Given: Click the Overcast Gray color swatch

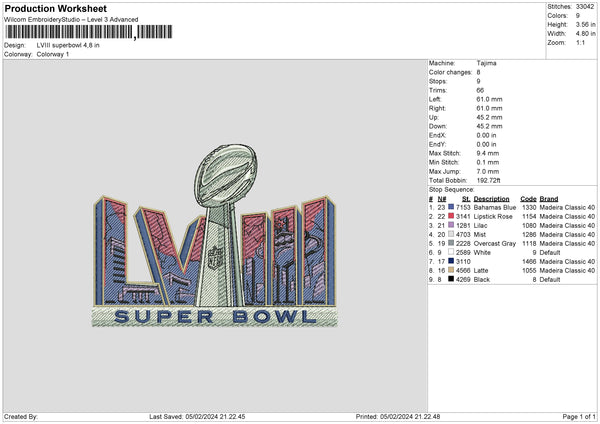Looking at the screenshot, I should [451, 243].
